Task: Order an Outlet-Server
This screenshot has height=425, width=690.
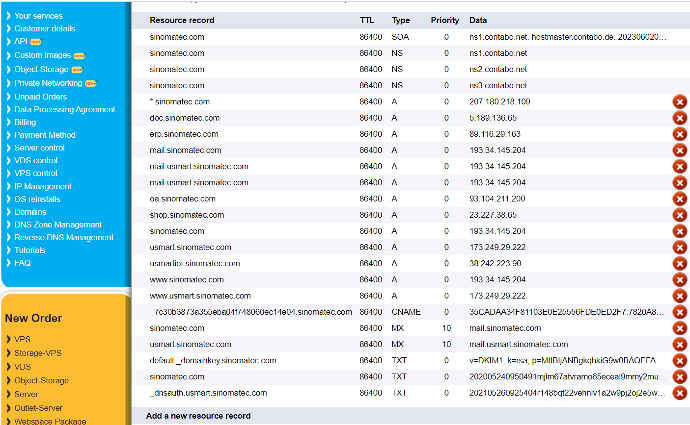Action: 38,408
